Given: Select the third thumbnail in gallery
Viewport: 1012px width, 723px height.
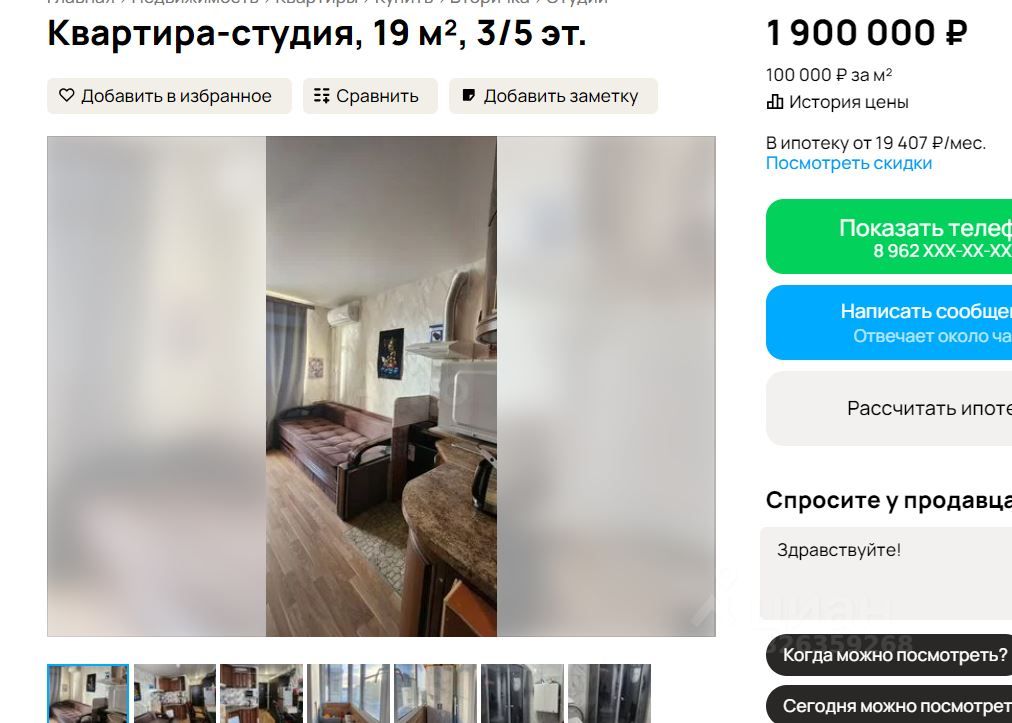Looking at the screenshot, I should (261, 693).
